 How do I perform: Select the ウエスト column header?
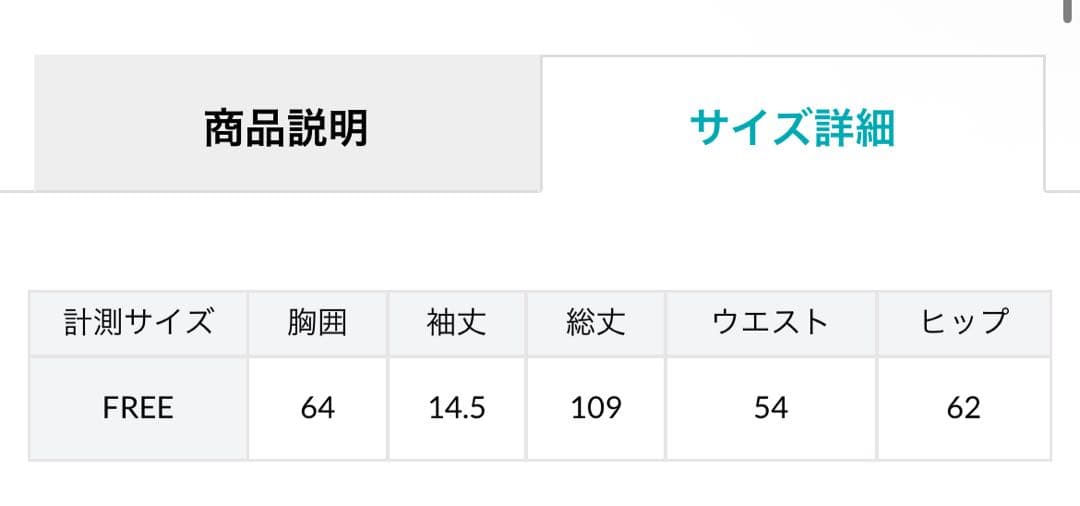pyautogui.click(x=770, y=323)
